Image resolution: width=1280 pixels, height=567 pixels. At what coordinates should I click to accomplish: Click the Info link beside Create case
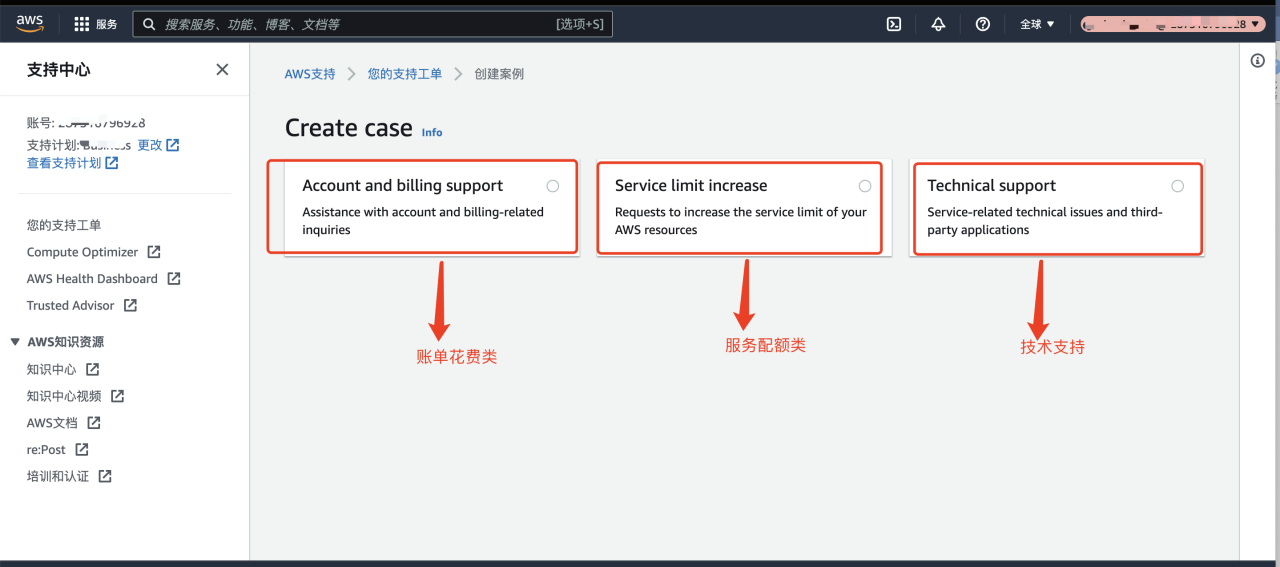coord(432,132)
